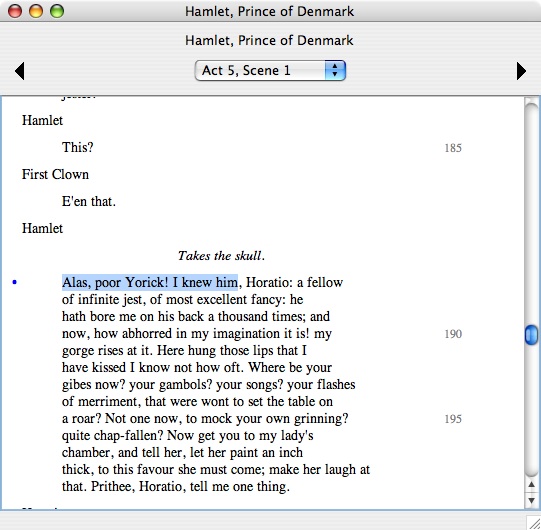Click the line number 195
Image resolution: width=541 pixels, height=530 pixels.
tap(453, 419)
